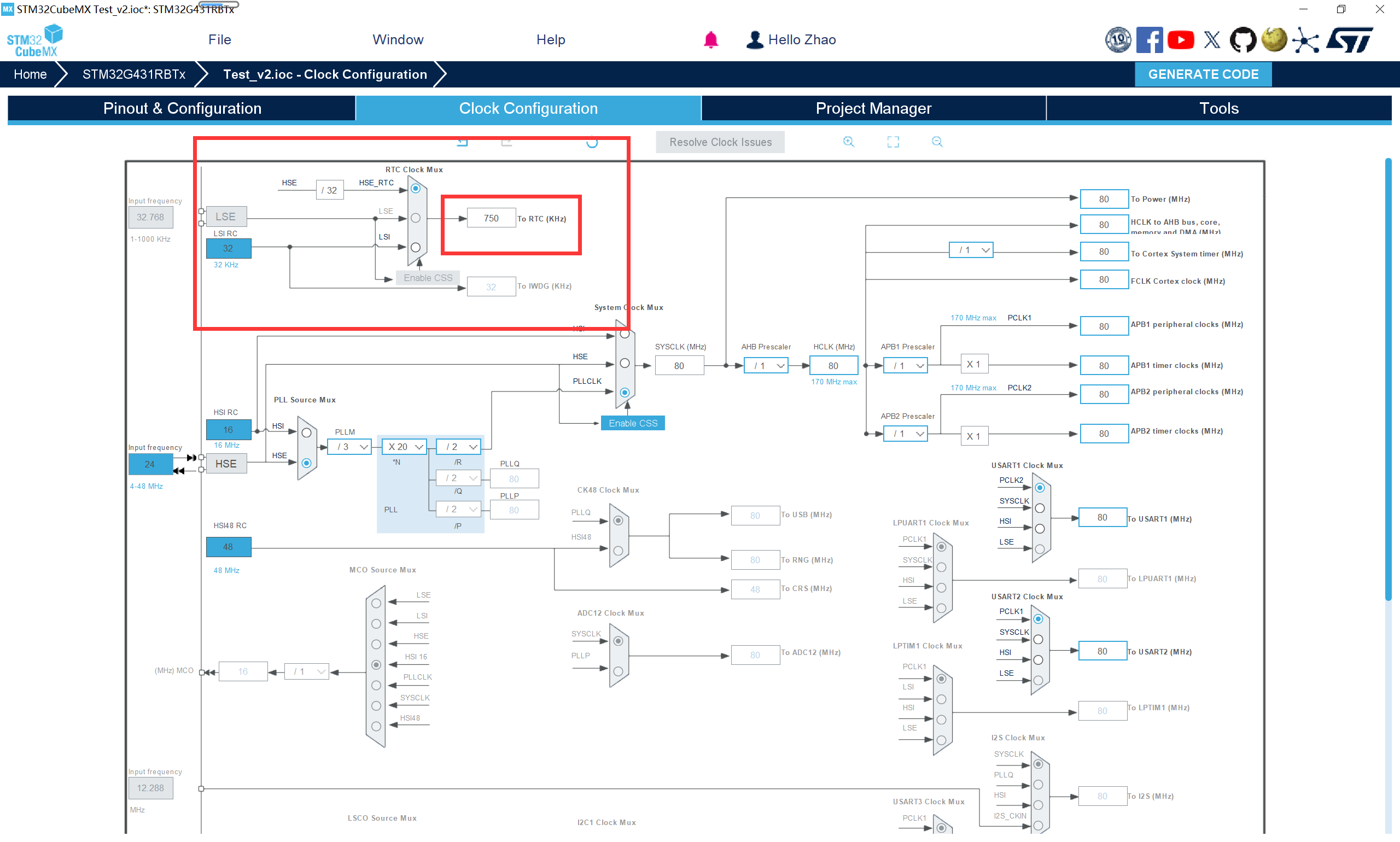
Task: Switch to the Project Manager tab
Action: [x=873, y=108]
